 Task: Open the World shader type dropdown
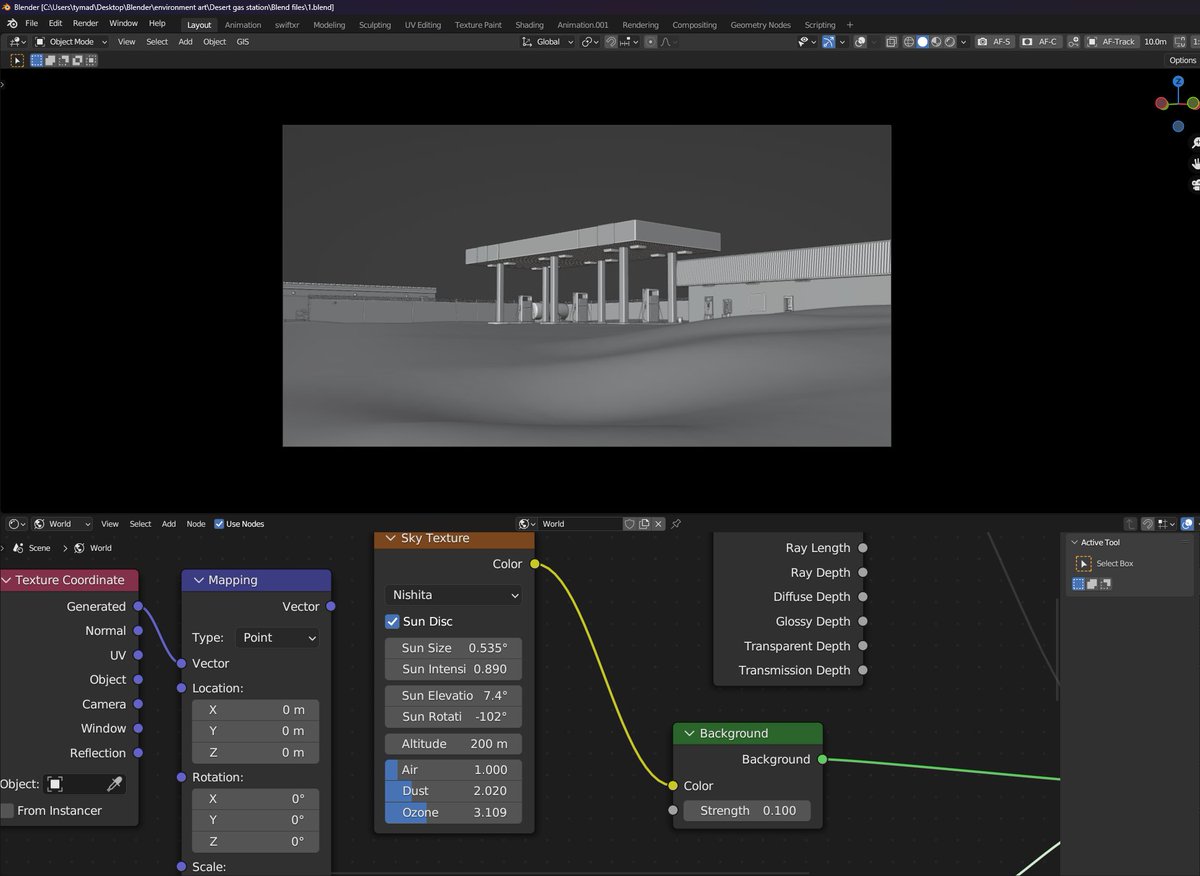click(61, 524)
